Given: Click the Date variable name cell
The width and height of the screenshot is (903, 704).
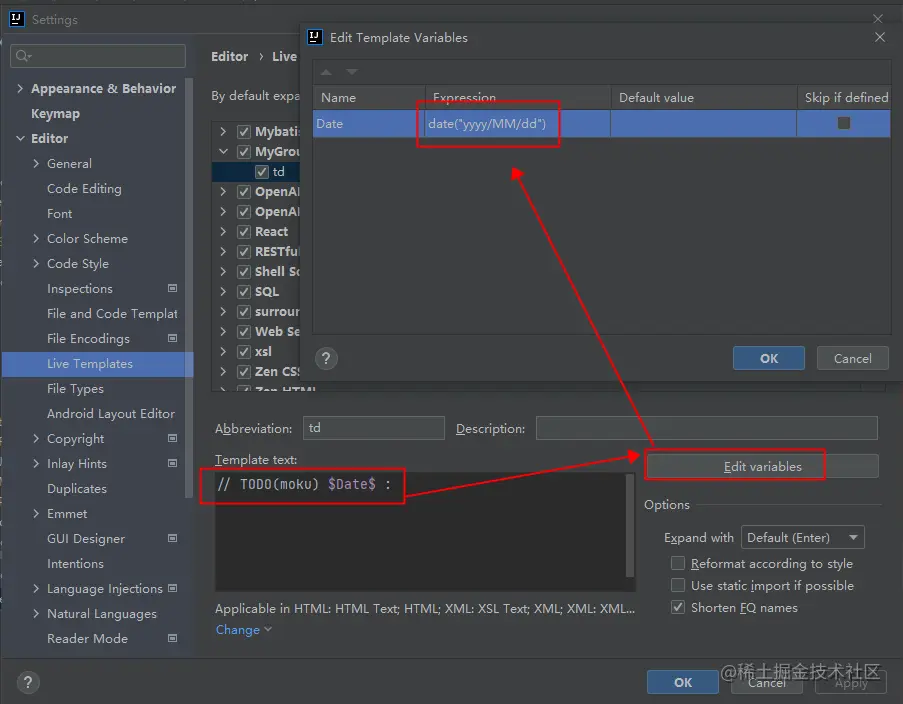Looking at the screenshot, I should tap(369, 123).
